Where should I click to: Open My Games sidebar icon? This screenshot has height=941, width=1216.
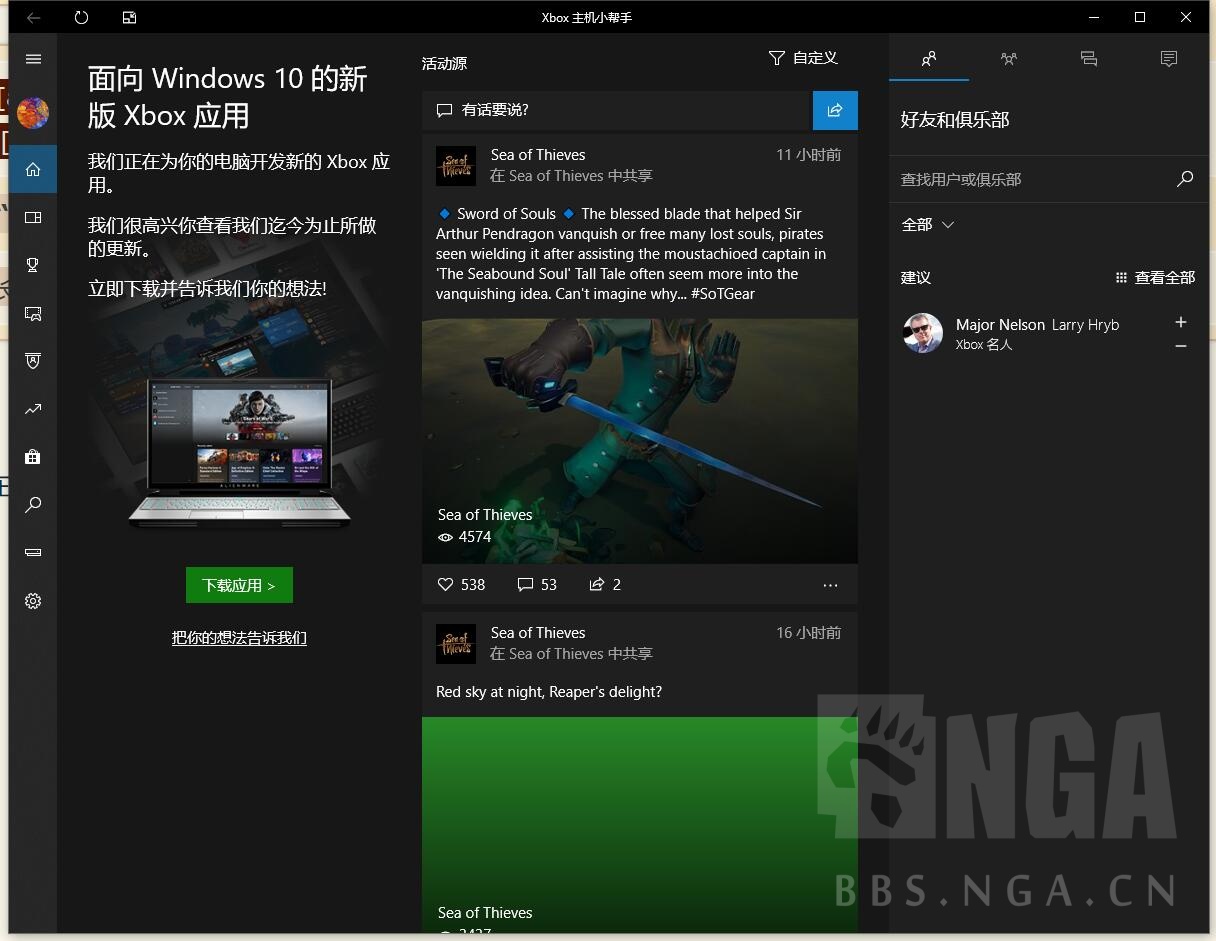(33, 217)
